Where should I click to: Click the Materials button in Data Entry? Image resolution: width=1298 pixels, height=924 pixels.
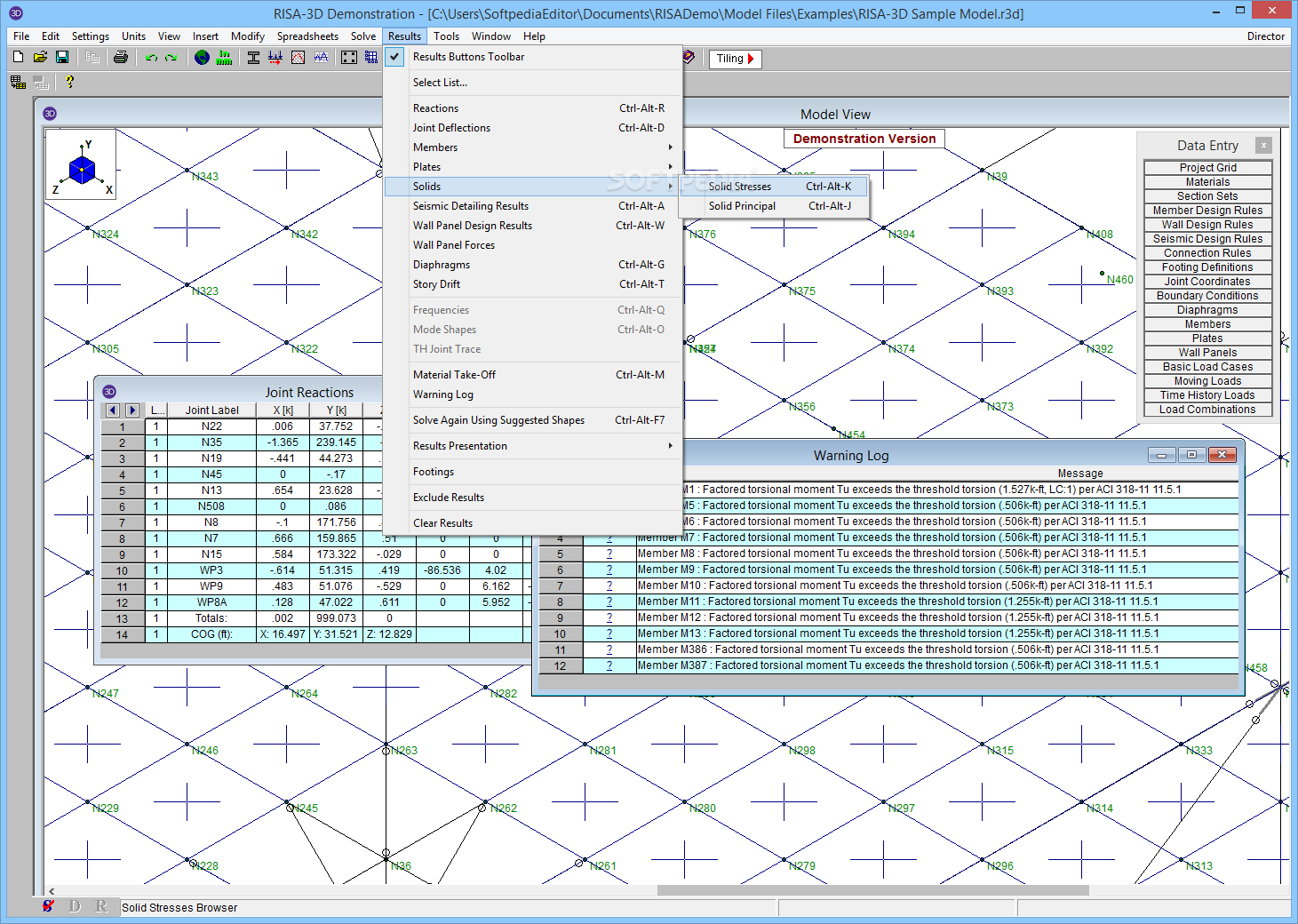pos(1207,182)
